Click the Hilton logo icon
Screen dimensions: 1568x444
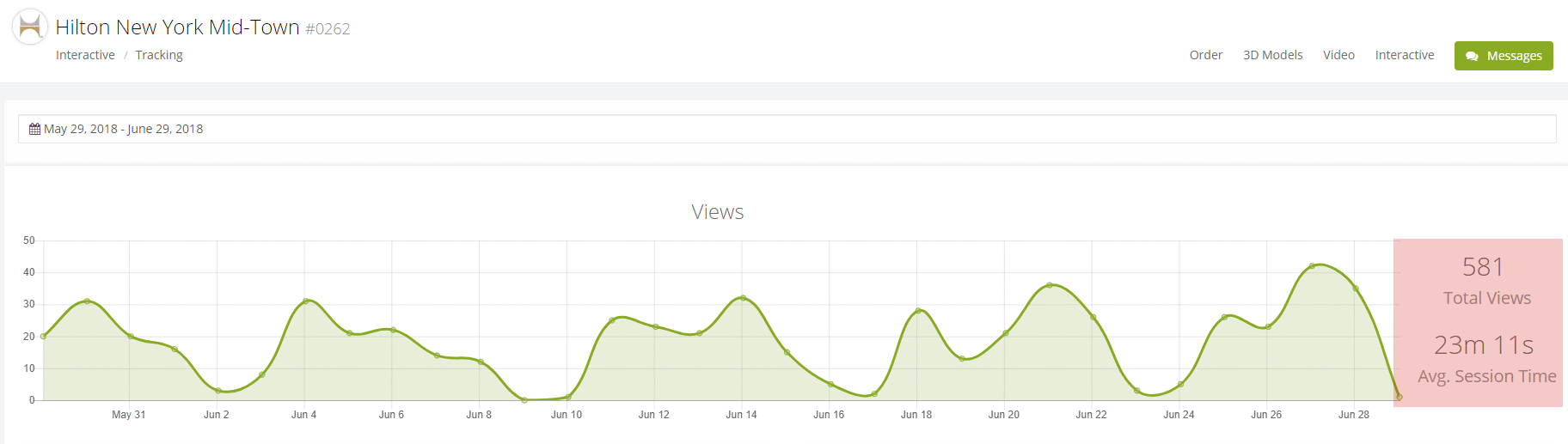click(30, 27)
